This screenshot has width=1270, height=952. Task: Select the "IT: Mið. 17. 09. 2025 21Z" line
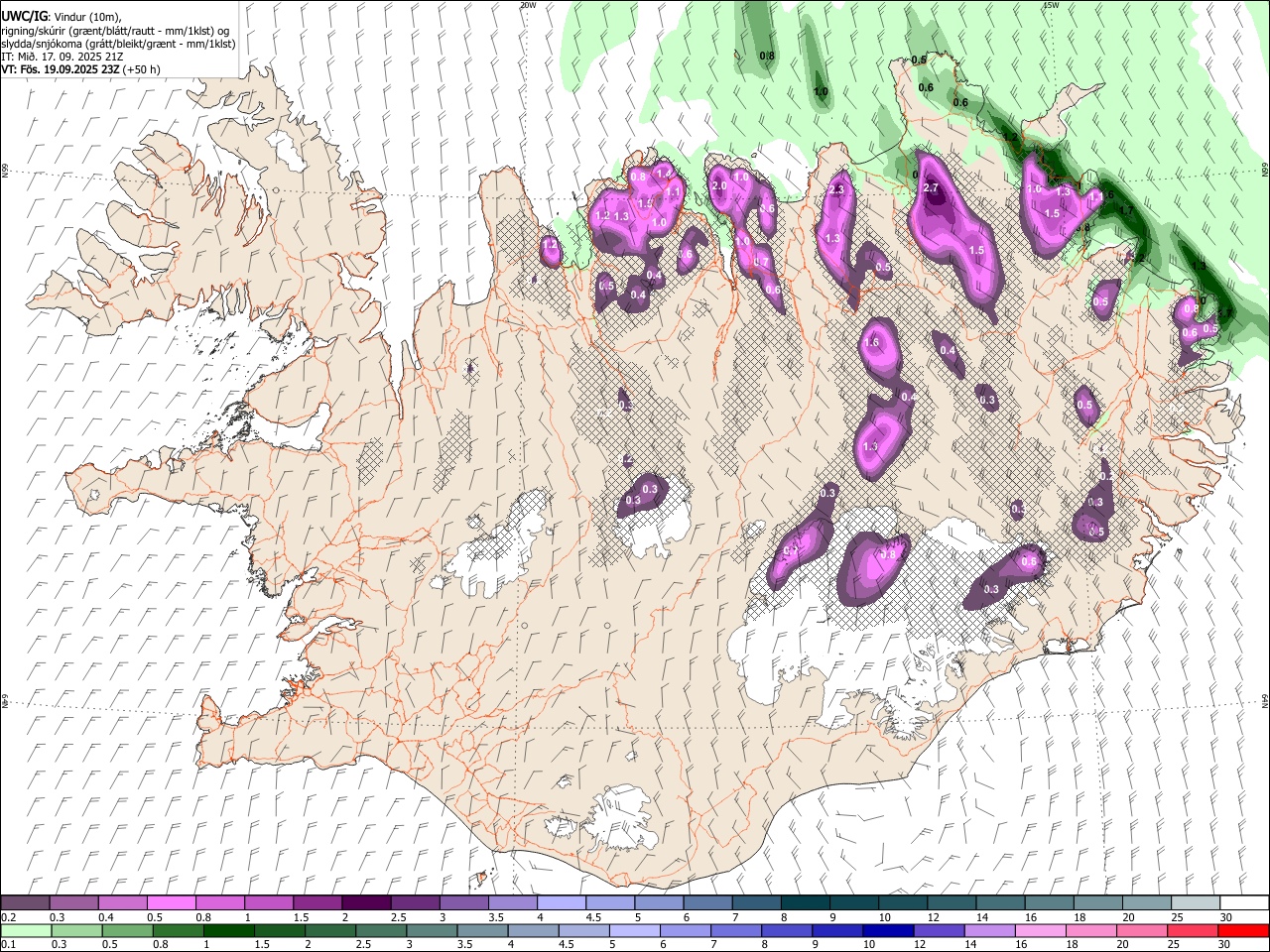pyautogui.click(x=63, y=57)
